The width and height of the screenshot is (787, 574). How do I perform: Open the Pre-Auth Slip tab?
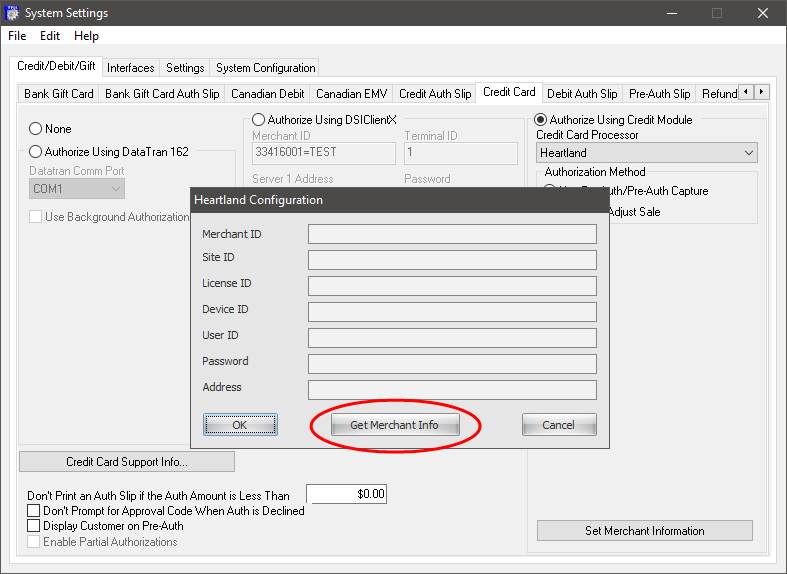(x=660, y=94)
